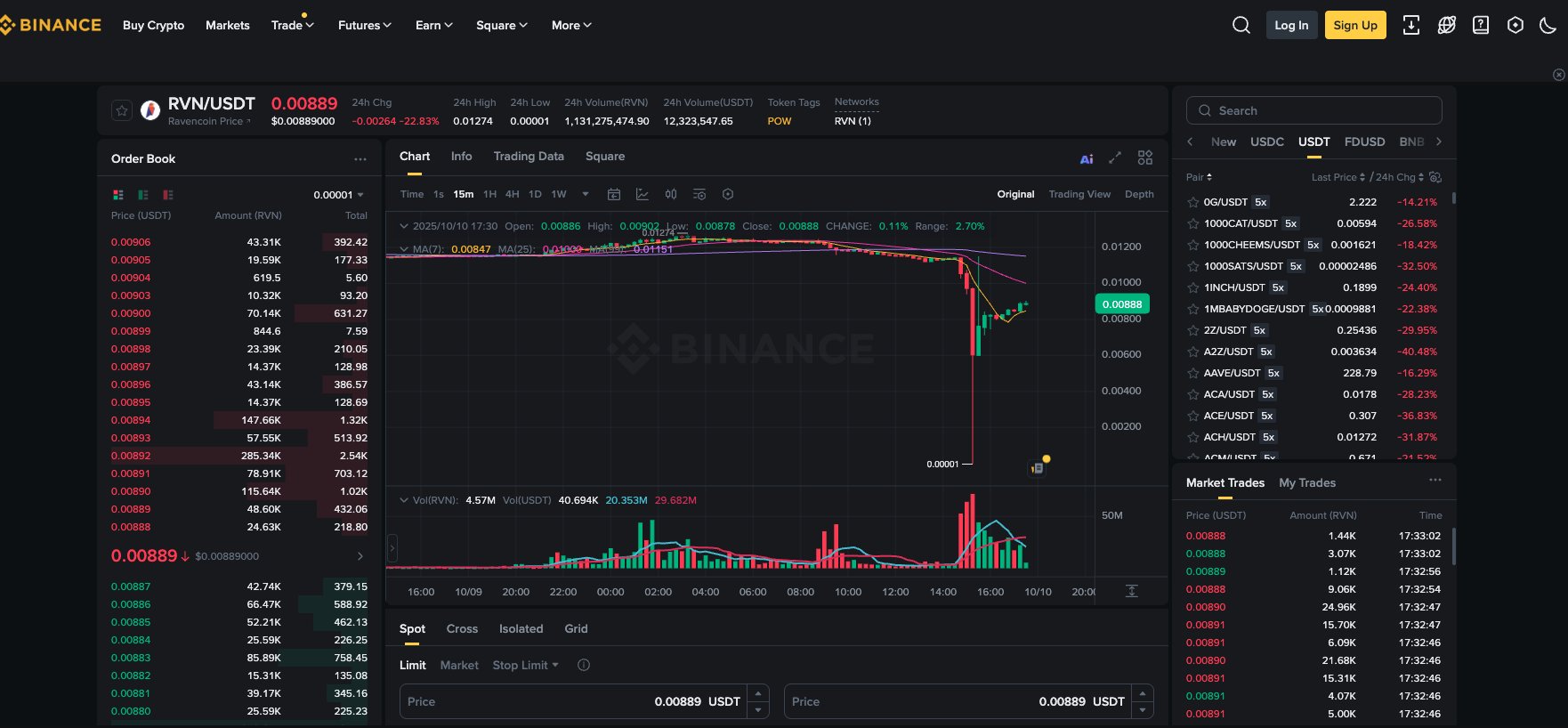This screenshot has width=1568, height=728.
Task: Click the download app icon in header
Action: click(x=1411, y=26)
